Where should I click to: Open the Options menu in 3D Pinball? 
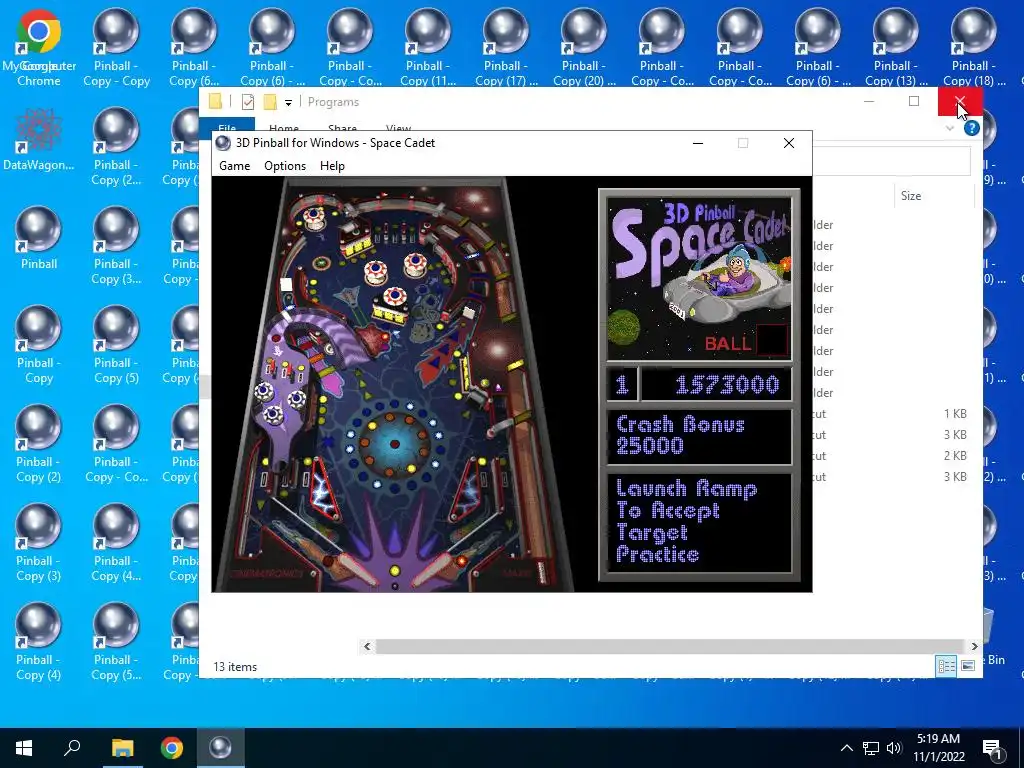[285, 166]
